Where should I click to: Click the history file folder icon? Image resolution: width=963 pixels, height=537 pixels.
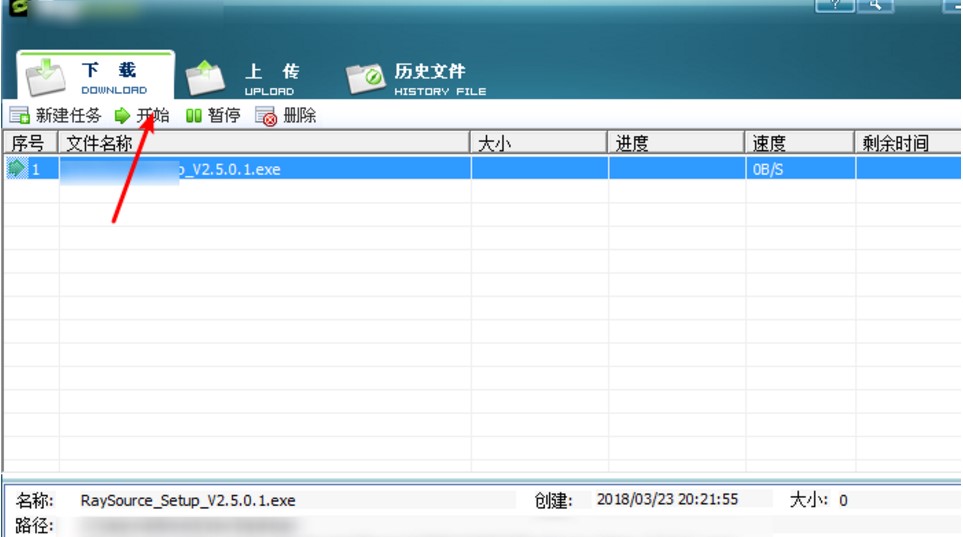[x=365, y=79]
